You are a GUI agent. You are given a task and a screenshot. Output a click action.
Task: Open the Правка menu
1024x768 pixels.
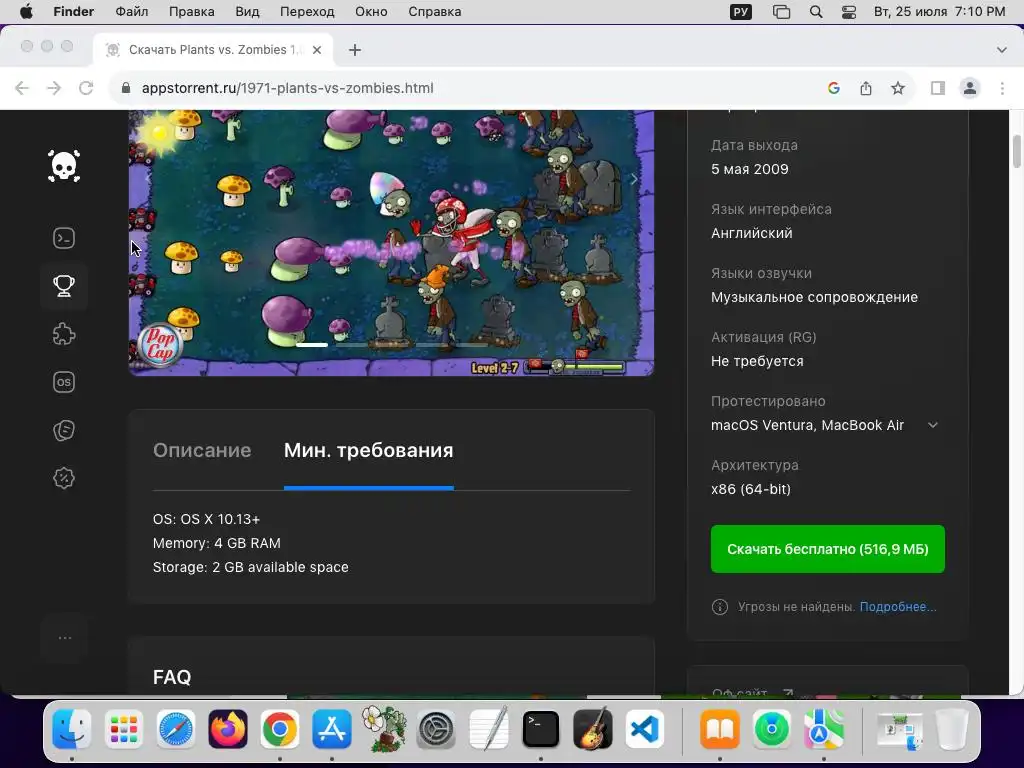click(191, 12)
